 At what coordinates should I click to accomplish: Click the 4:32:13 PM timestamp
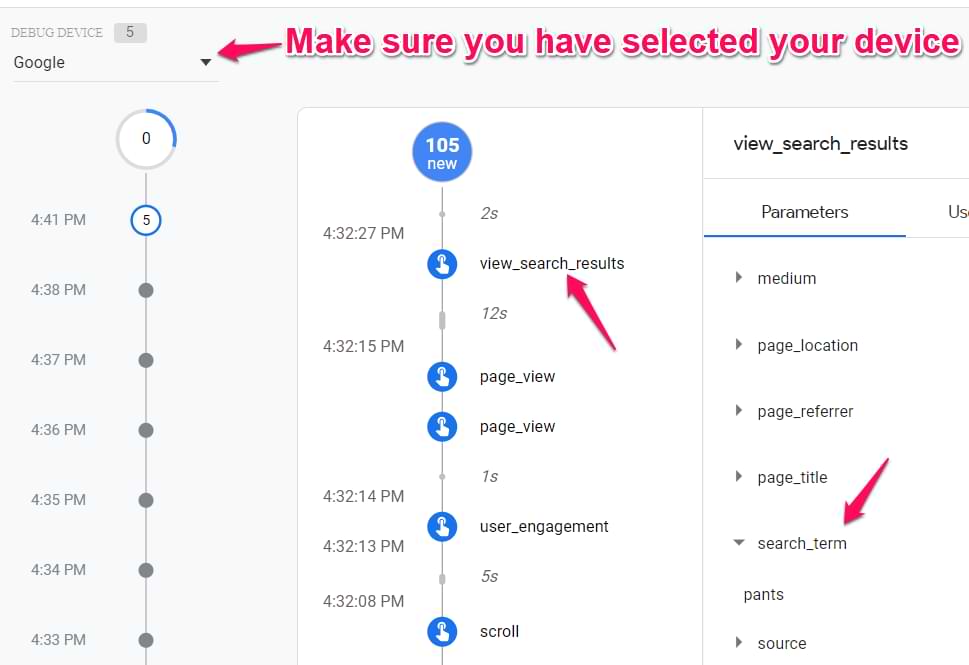click(x=363, y=546)
